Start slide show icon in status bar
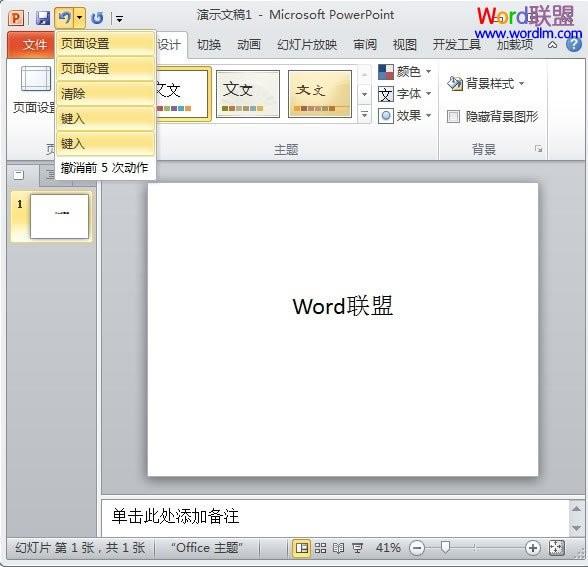The image size is (588, 567). [x=357, y=548]
